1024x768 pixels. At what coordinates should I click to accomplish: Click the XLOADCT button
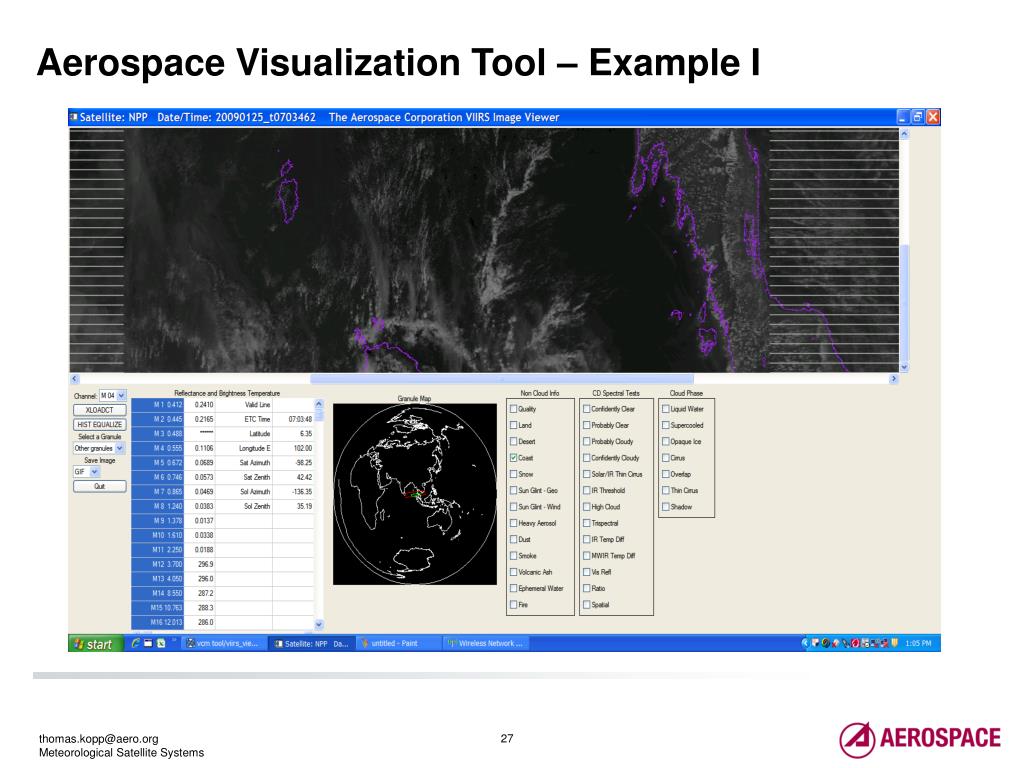(99, 409)
